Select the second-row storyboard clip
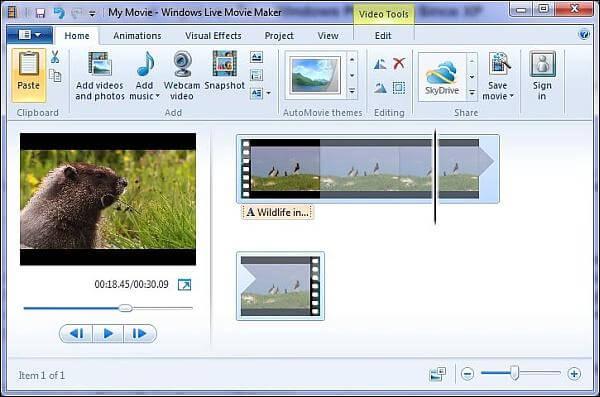Viewport: 600px width, 397px height. tap(280, 286)
